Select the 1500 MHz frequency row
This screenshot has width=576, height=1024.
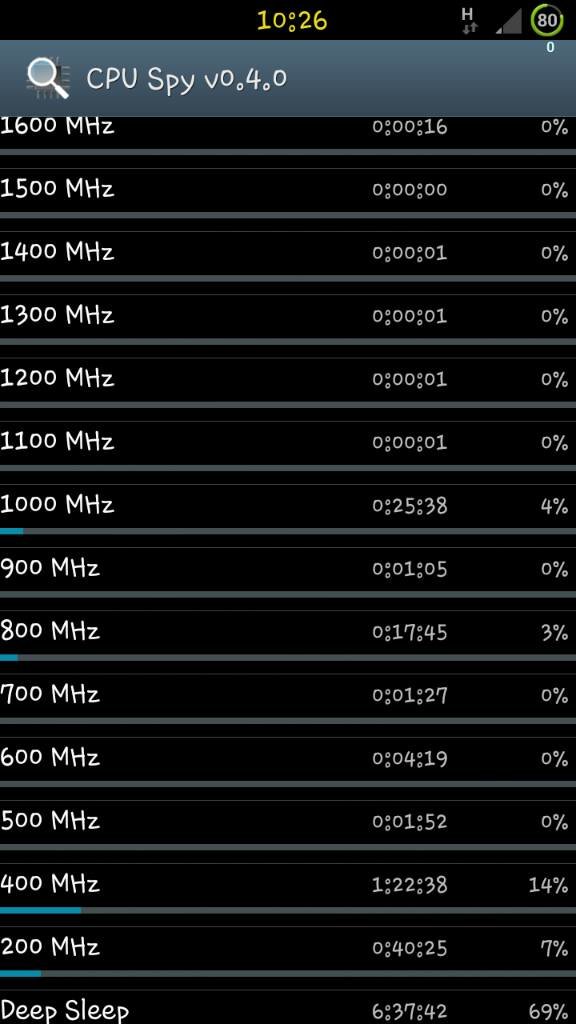click(x=288, y=193)
